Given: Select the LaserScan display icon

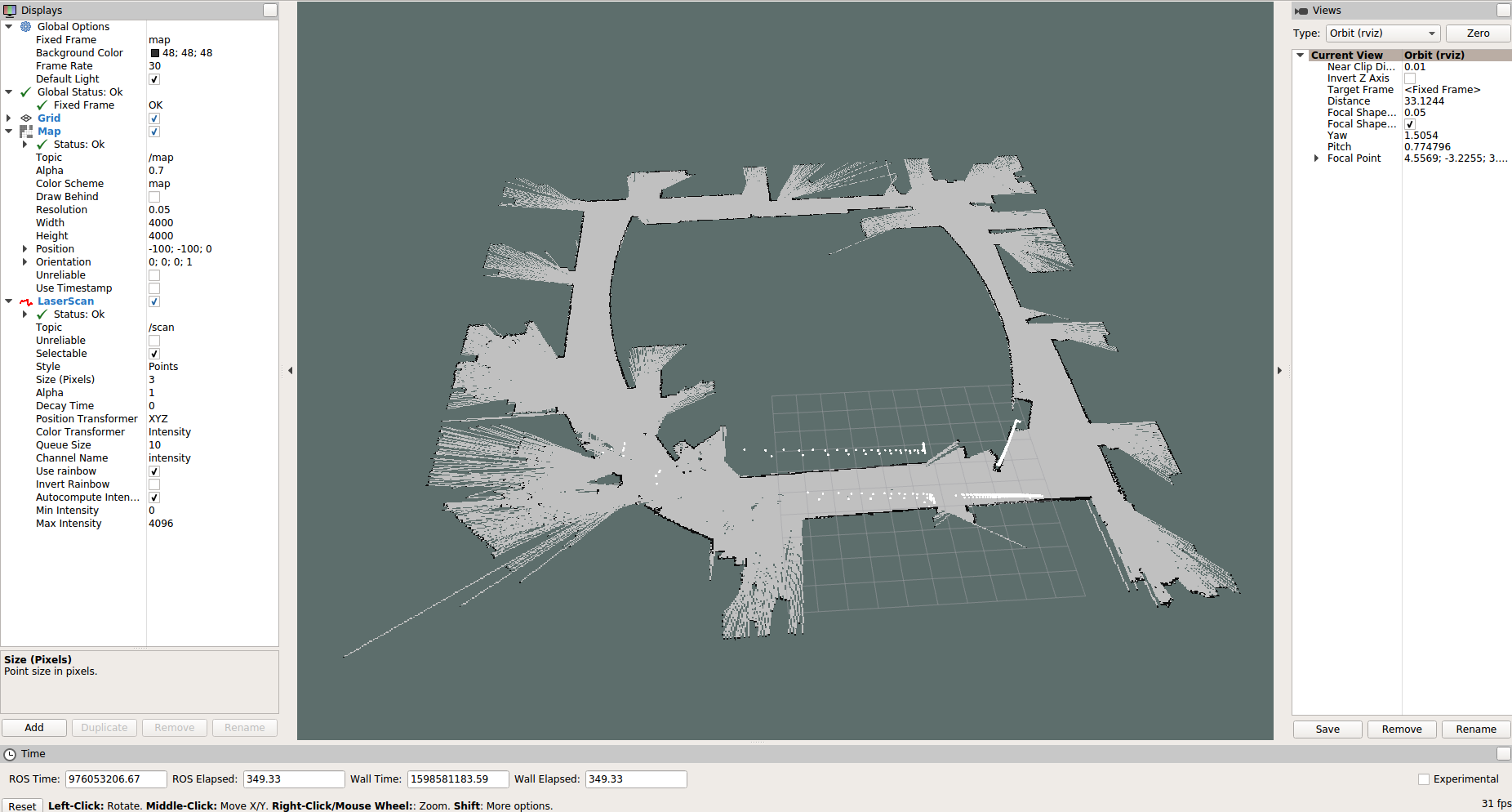Looking at the screenshot, I should pyautogui.click(x=25, y=301).
